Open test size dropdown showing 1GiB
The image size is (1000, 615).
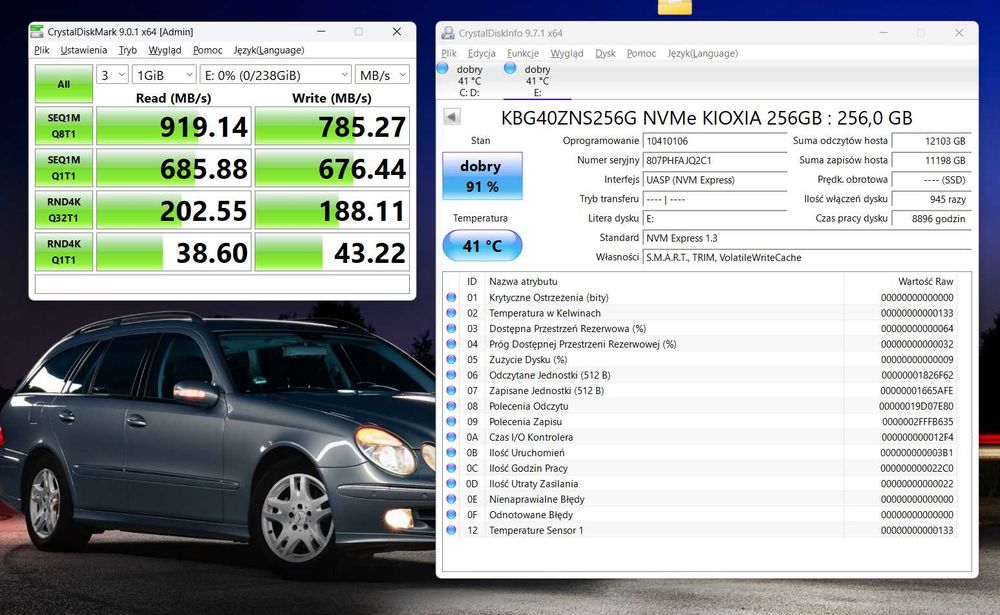(164, 75)
